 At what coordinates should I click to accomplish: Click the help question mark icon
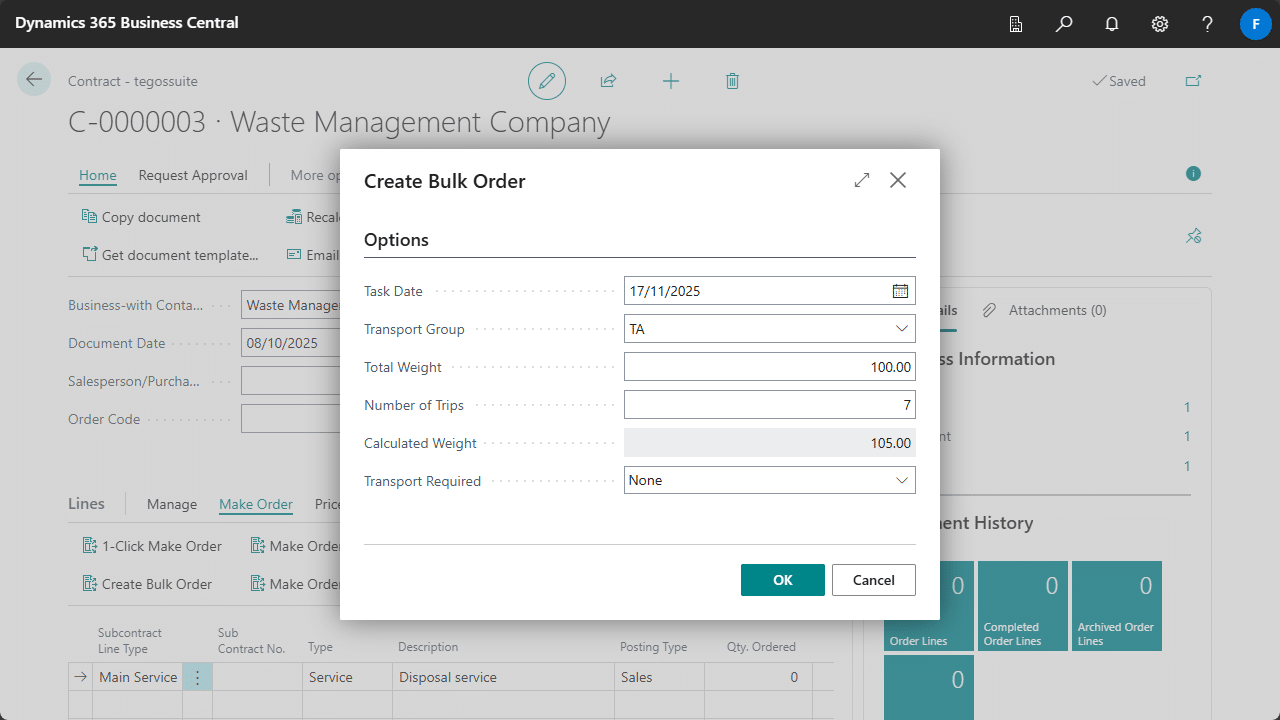tap(1208, 24)
